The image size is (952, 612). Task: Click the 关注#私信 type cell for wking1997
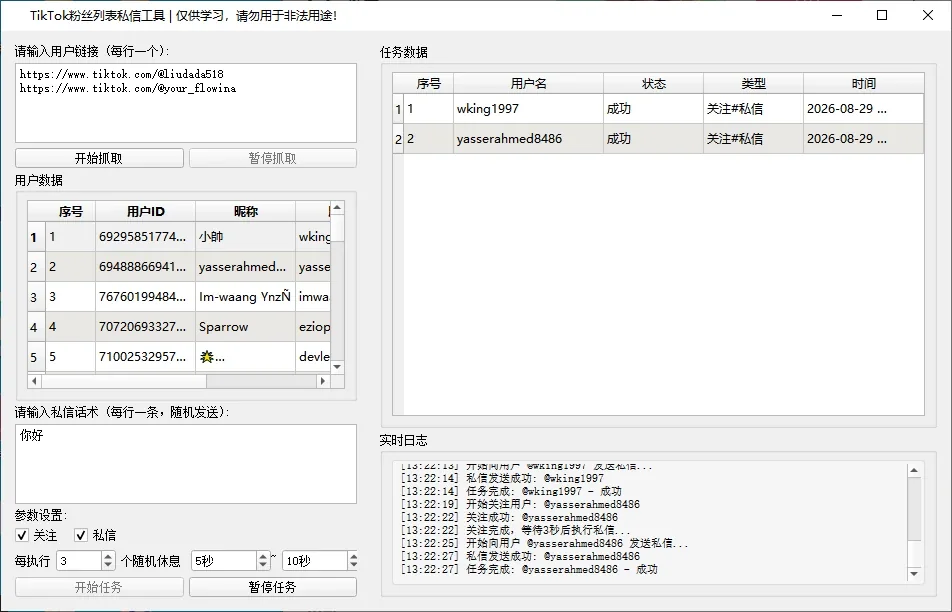click(753, 109)
